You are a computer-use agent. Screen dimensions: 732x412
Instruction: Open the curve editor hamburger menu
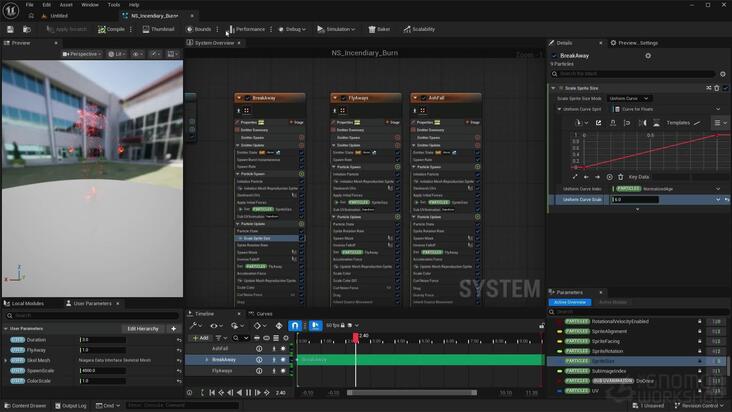click(x=718, y=123)
